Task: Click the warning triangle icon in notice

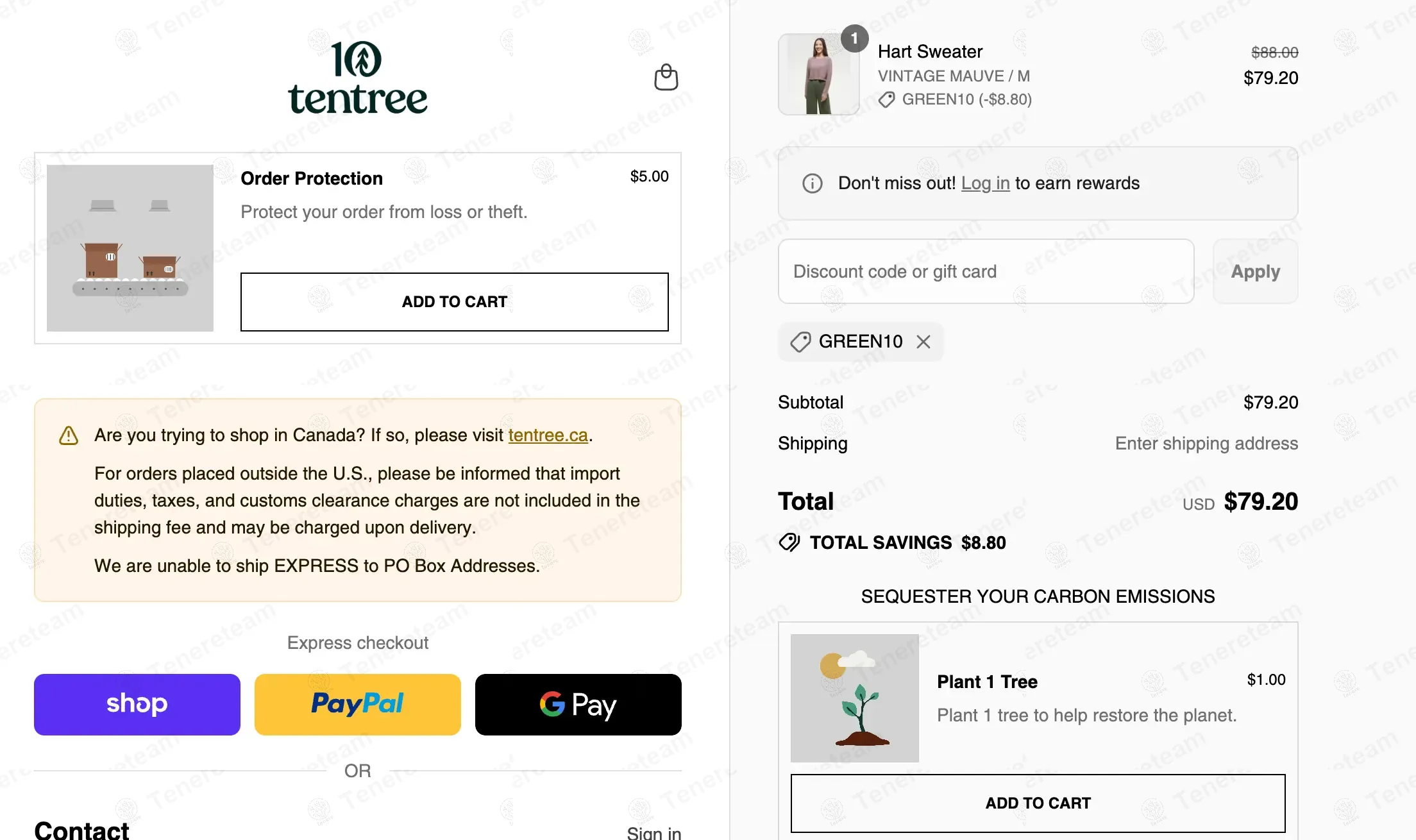Action: pos(69,436)
